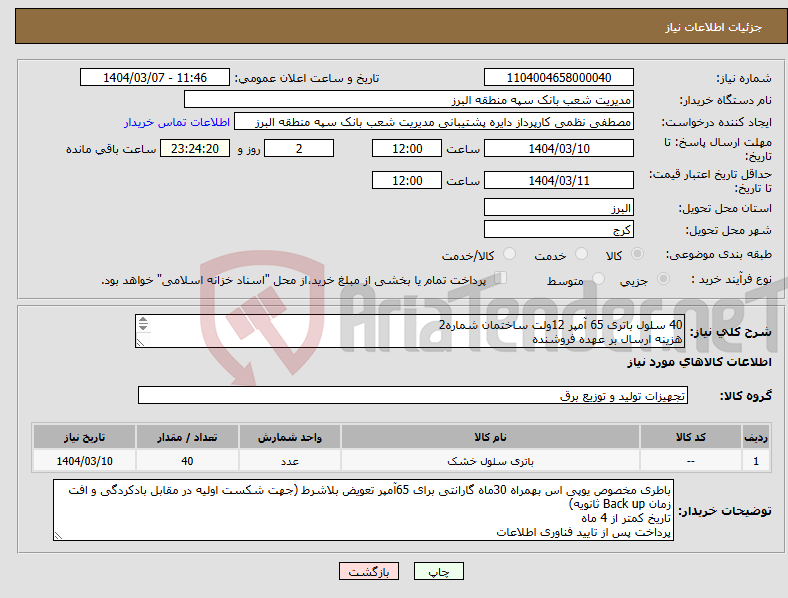Click the remaining days field showing 2
This screenshot has height=598, width=788.
pyautogui.click(x=299, y=148)
